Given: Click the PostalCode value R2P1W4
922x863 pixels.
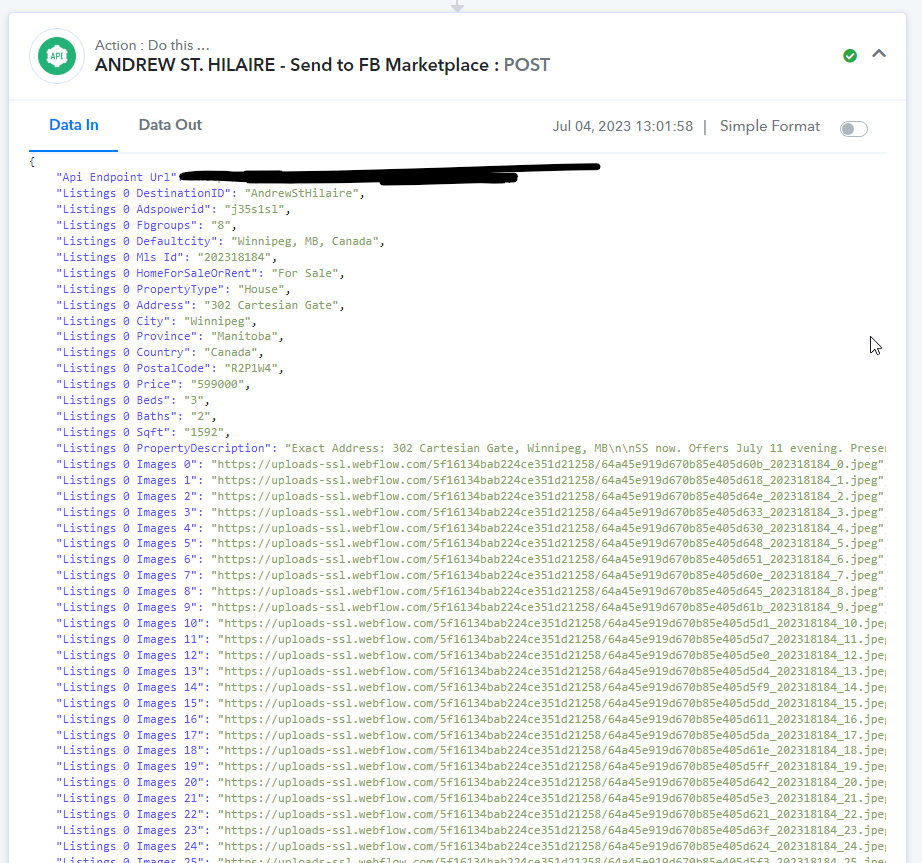Looking at the screenshot, I should coord(251,368).
